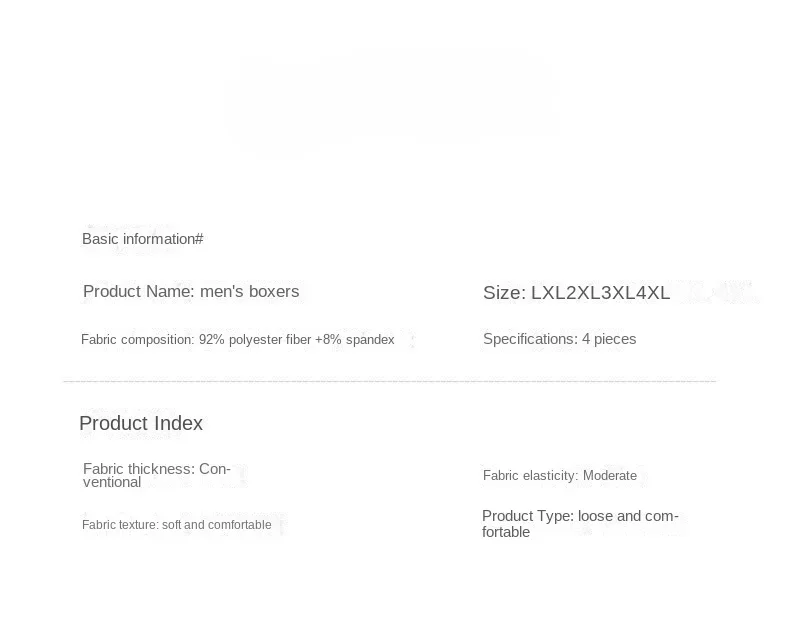The height and width of the screenshot is (629, 790).
Task: Click the dashed horizontal divider line
Action: click(x=389, y=381)
